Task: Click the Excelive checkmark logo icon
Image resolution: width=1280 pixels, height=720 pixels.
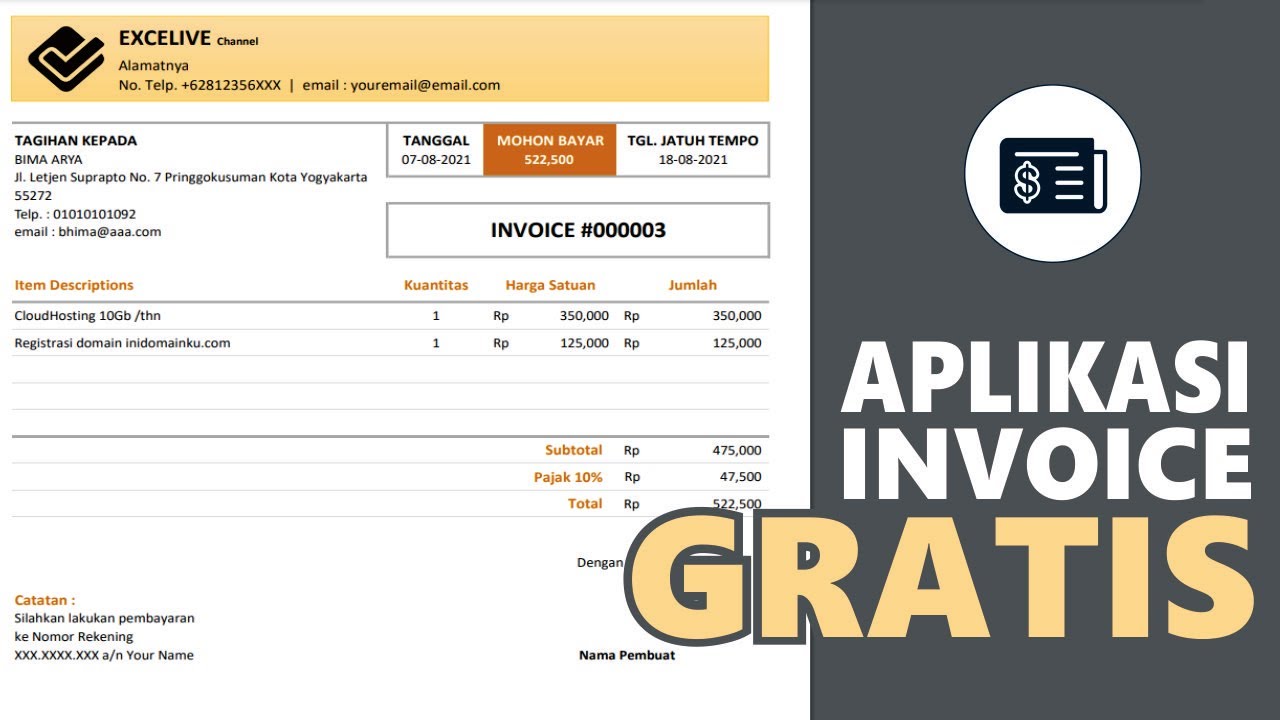Action: 66,59
